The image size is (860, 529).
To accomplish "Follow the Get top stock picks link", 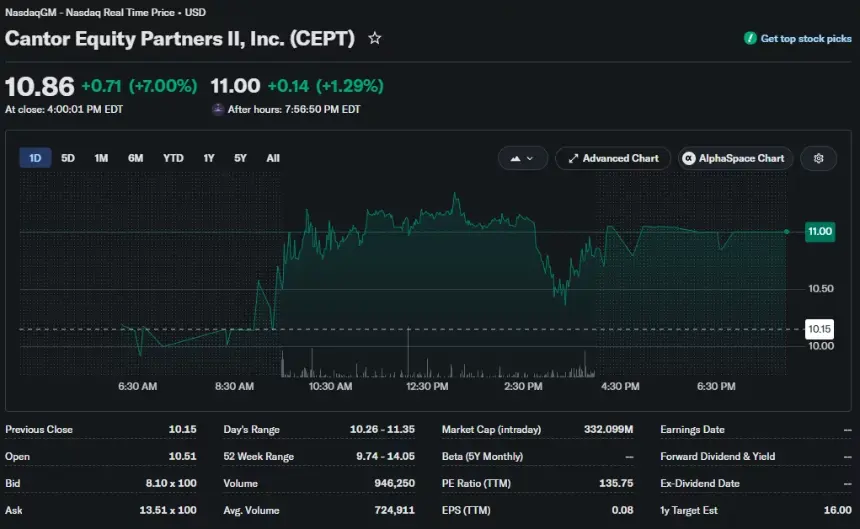I will (806, 38).
